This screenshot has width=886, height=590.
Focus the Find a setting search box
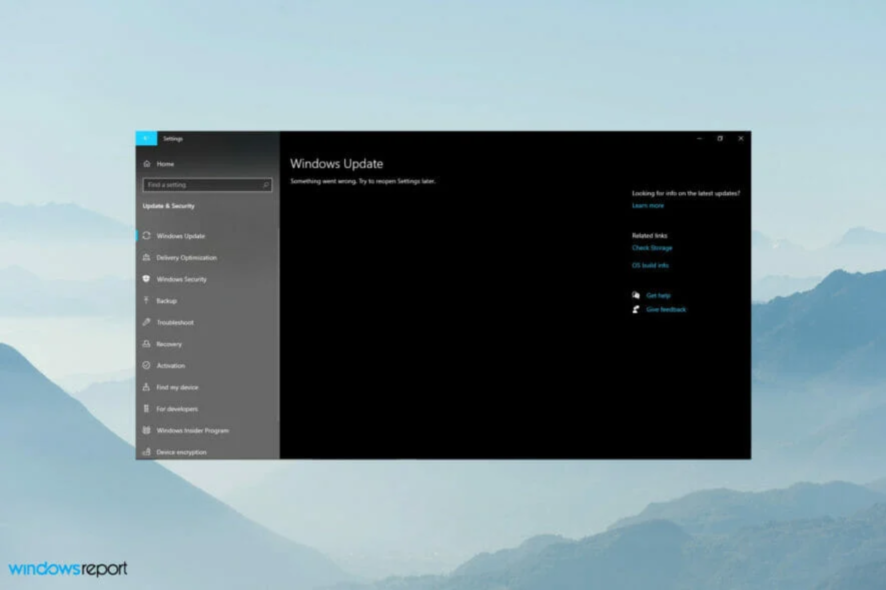click(x=207, y=185)
